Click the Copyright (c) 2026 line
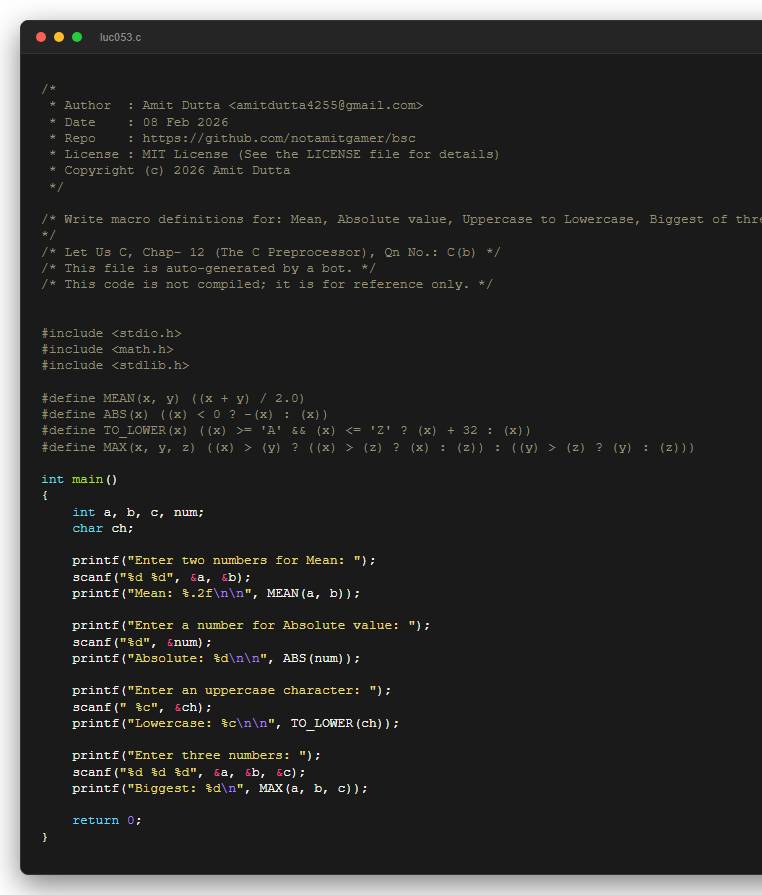This screenshot has width=762, height=895. (x=170, y=170)
